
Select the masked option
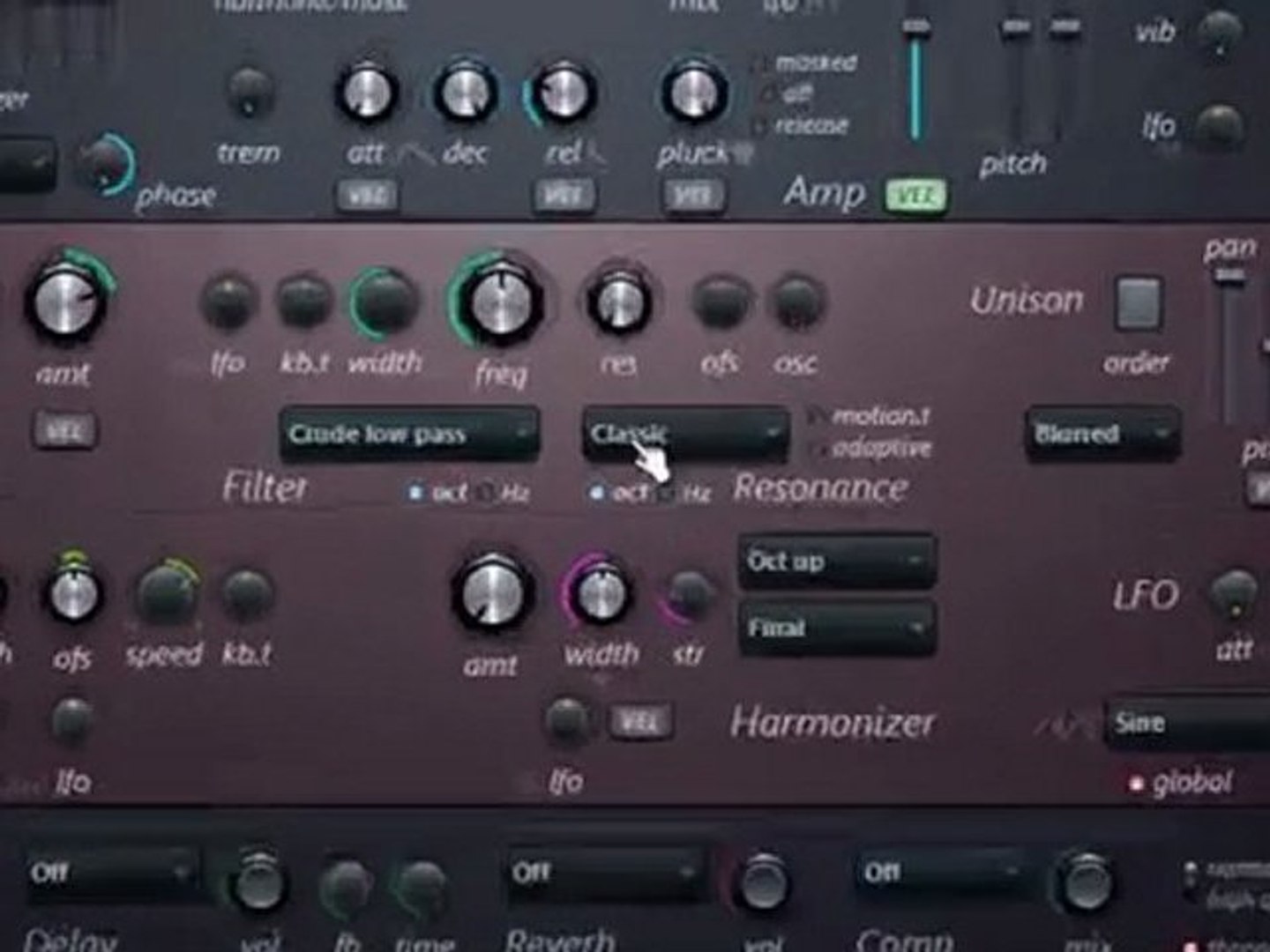click(x=806, y=63)
